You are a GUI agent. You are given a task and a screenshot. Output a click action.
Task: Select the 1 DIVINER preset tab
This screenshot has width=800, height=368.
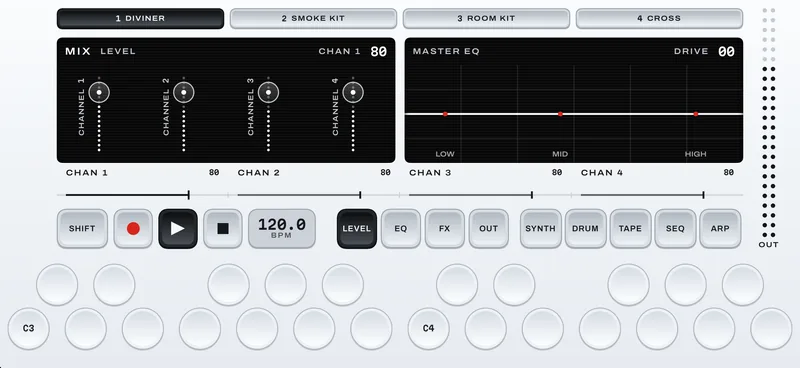[140, 18]
